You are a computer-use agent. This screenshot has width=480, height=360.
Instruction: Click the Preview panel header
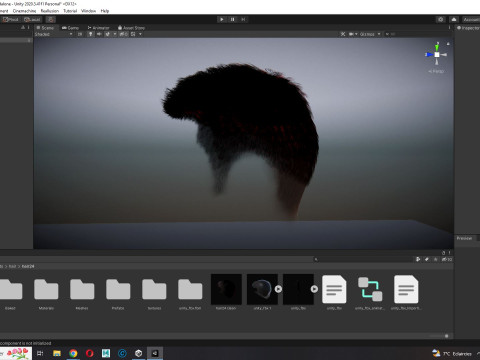(464, 238)
